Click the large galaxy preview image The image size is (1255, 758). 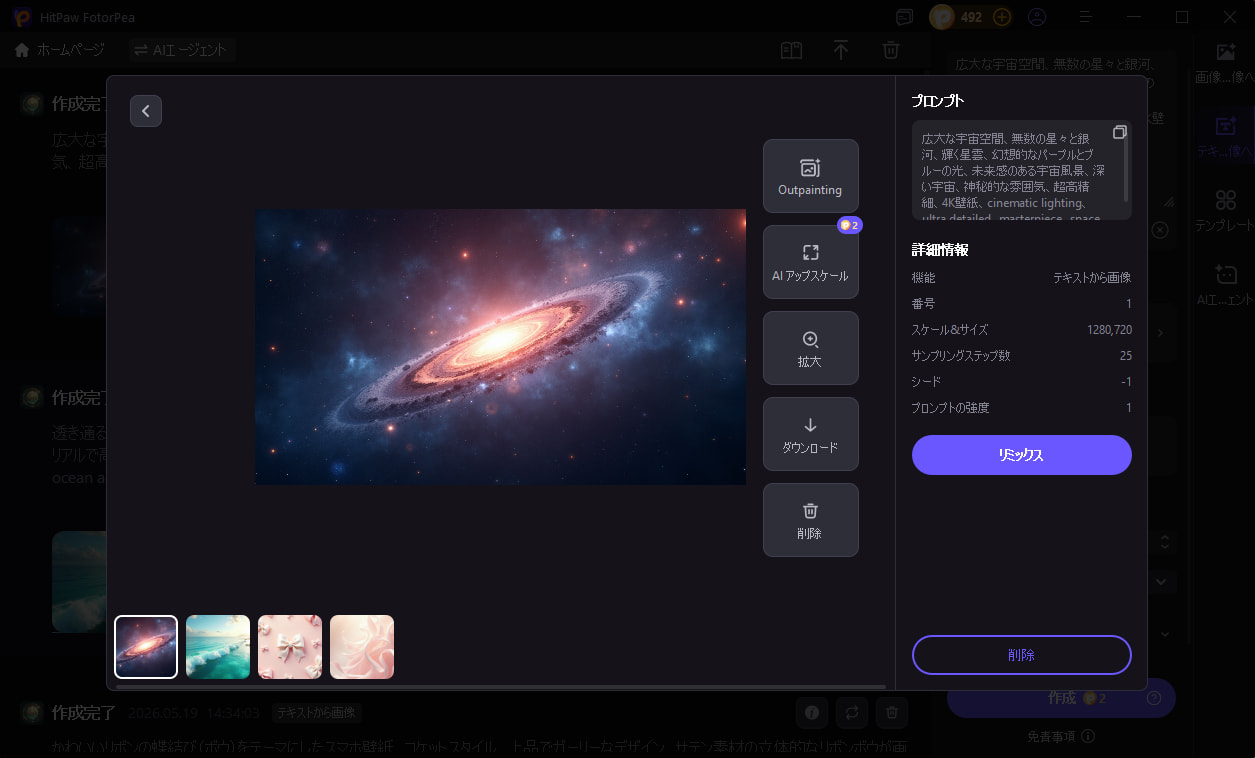pos(500,347)
